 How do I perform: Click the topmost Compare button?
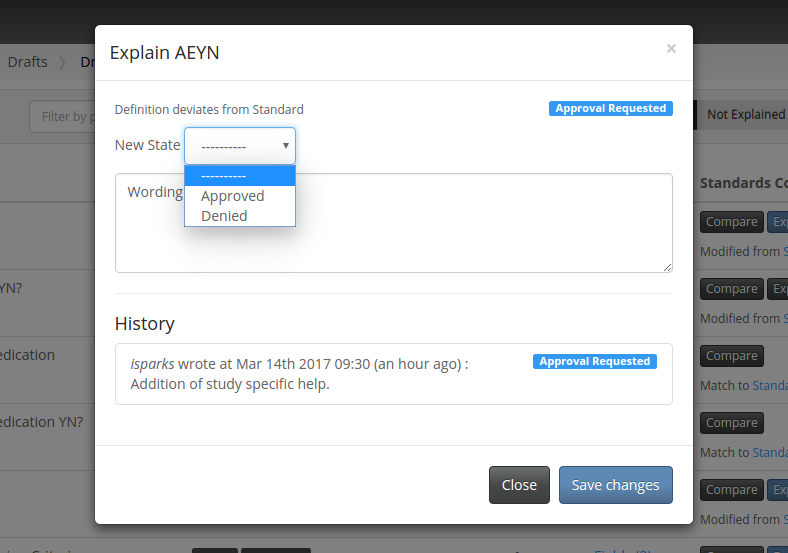click(731, 222)
